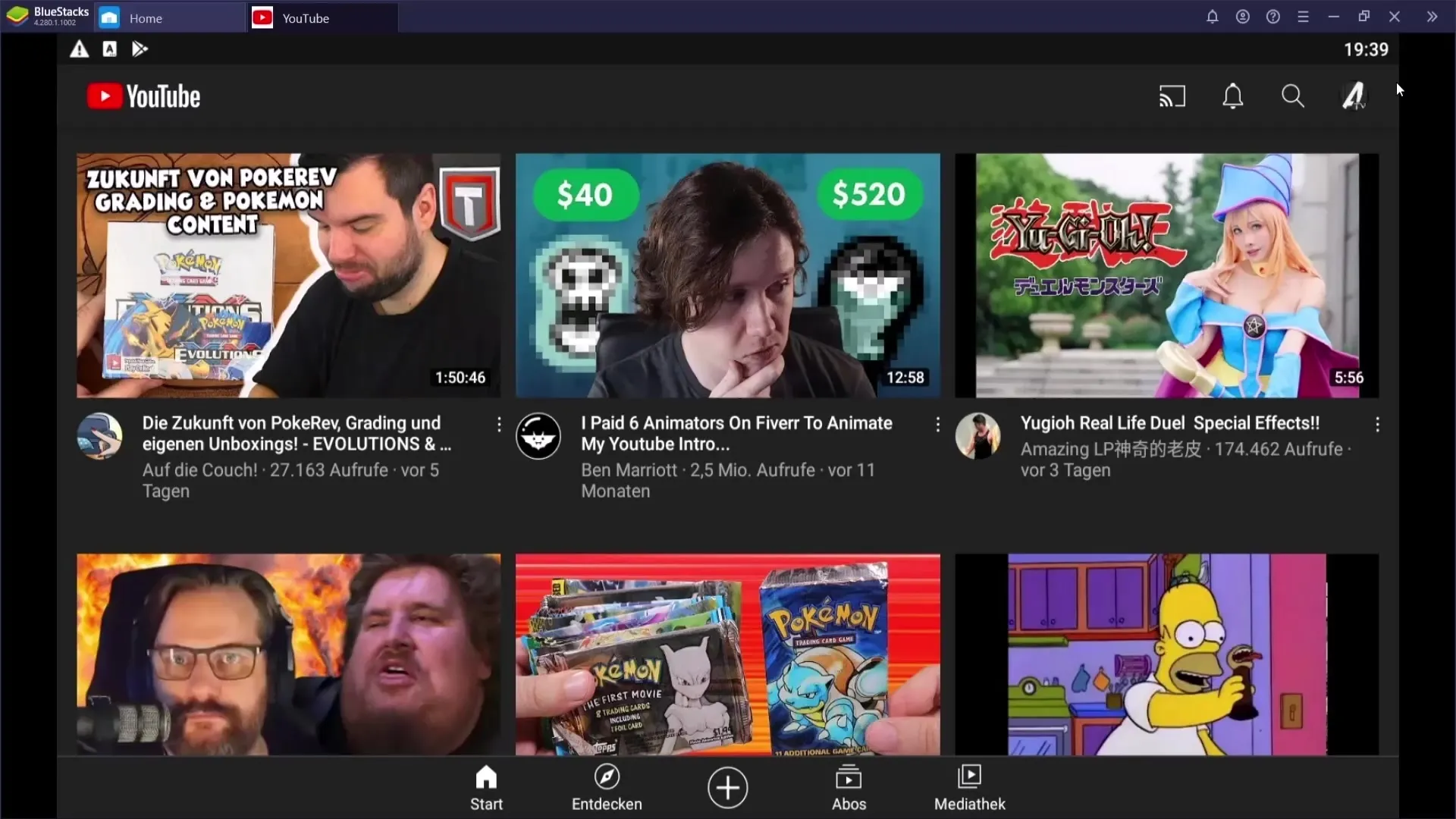This screenshot has width=1456, height=819.
Task: Open Ben Marriott channel avatar
Action: point(538,436)
